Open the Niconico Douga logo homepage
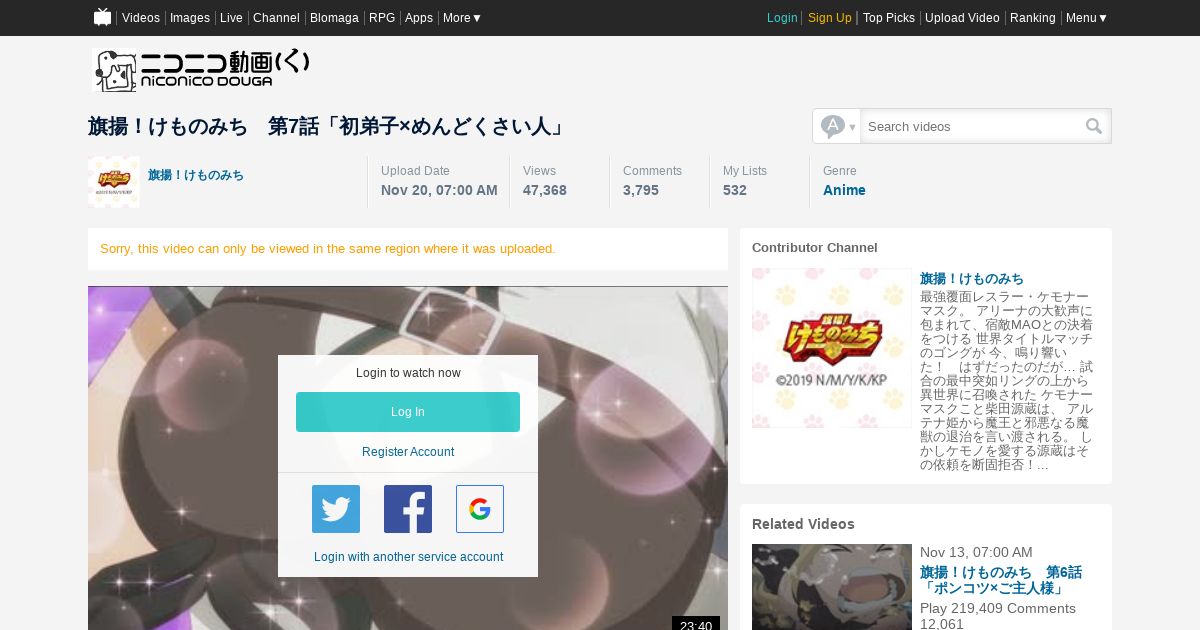 pyautogui.click(x=201, y=70)
